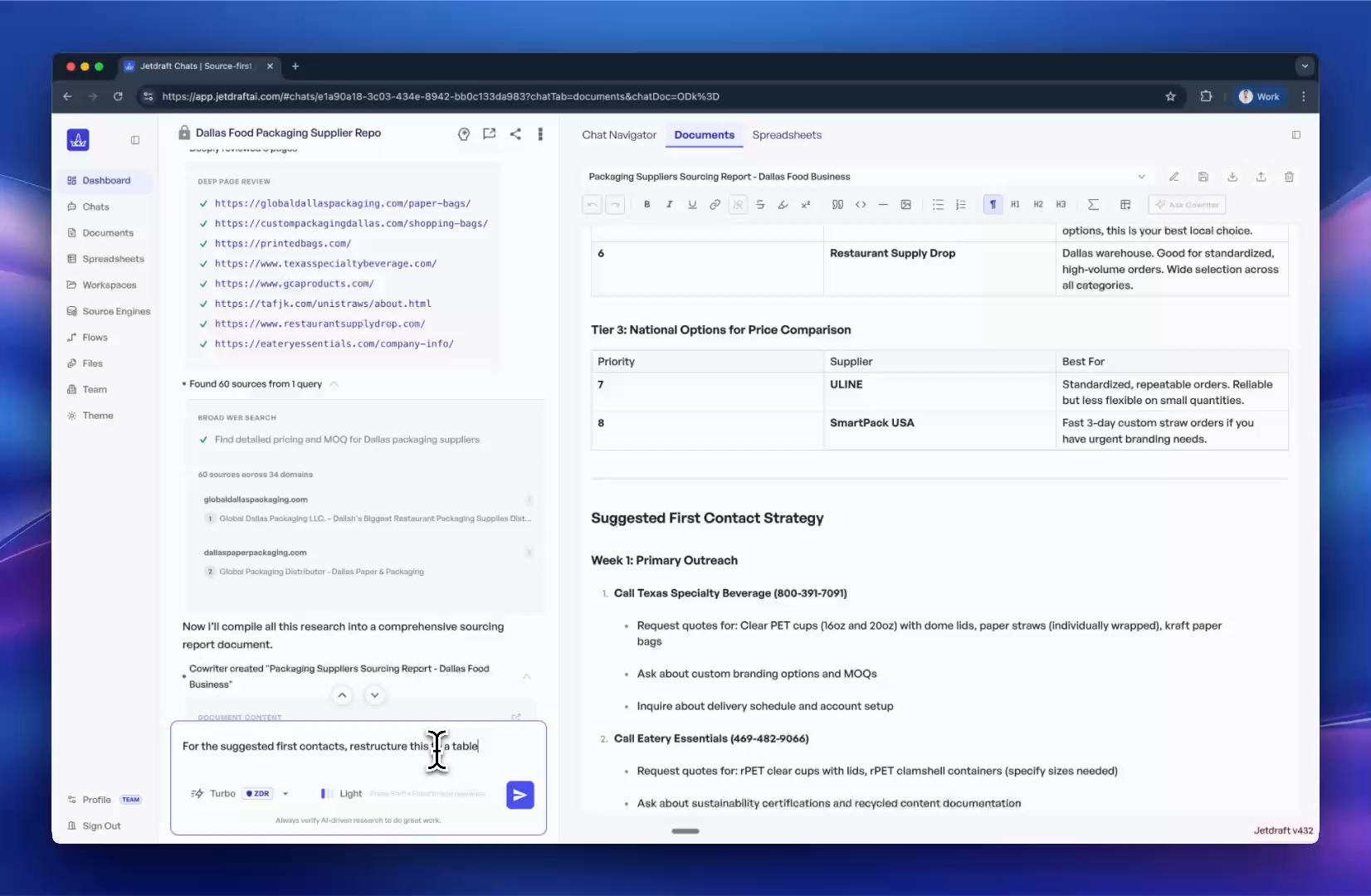The image size is (1371, 896).
Task: Open the document title dropdown
Action: 1142,177
